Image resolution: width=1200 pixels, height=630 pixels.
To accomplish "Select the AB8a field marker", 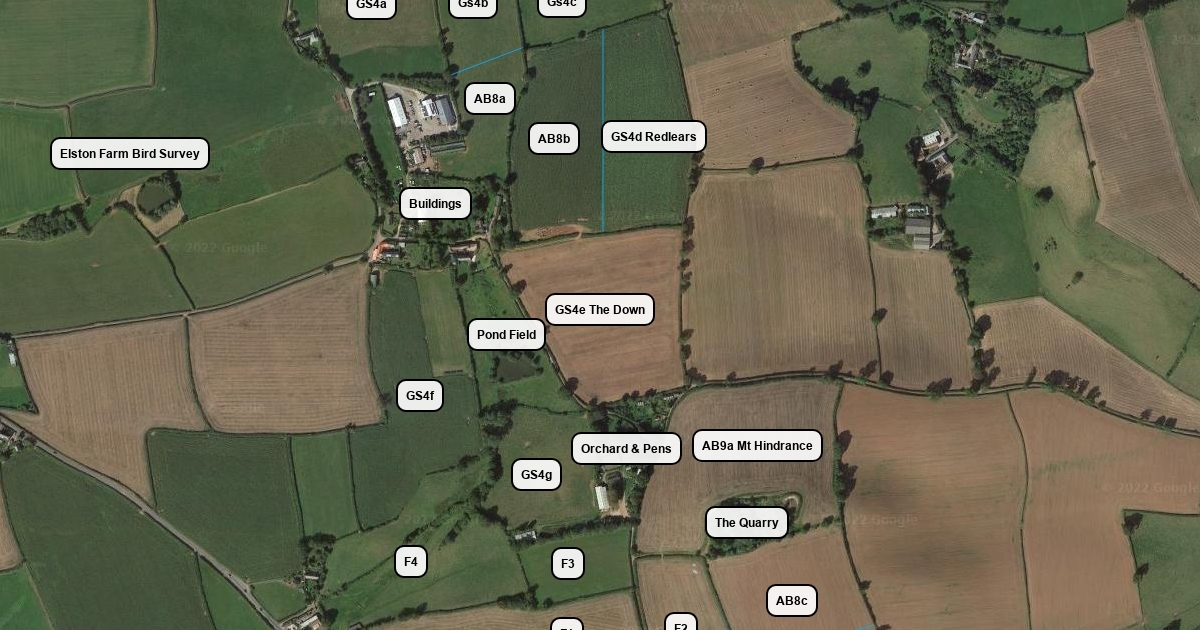I will 490,99.
